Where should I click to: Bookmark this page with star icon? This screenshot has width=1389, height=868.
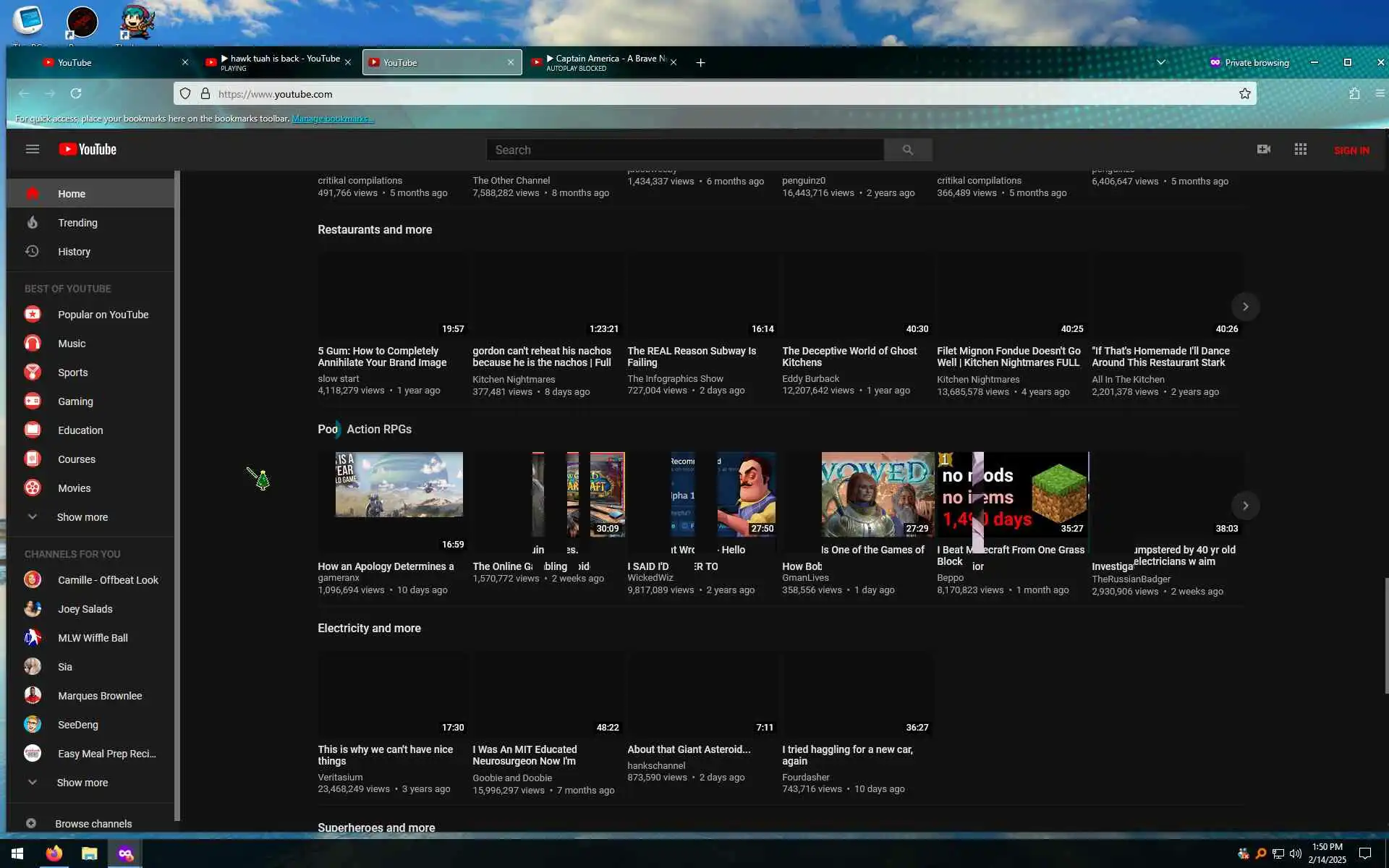(x=1244, y=94)
